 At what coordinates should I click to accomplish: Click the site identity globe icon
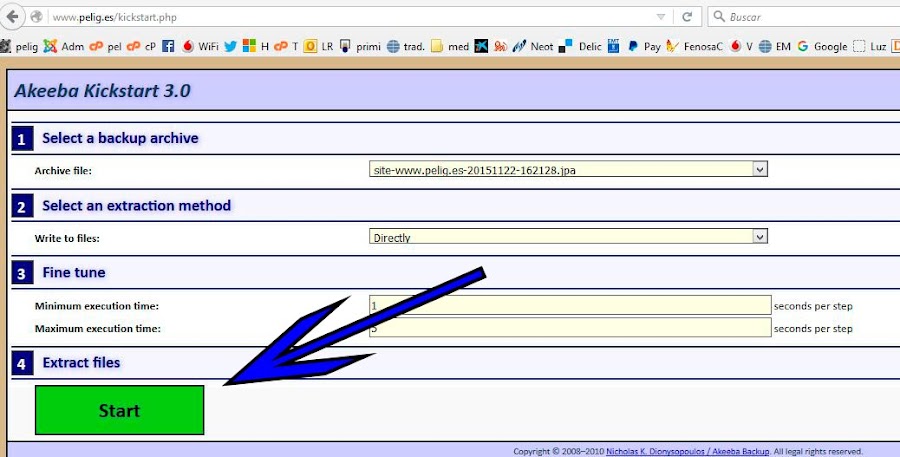point(37,17)
